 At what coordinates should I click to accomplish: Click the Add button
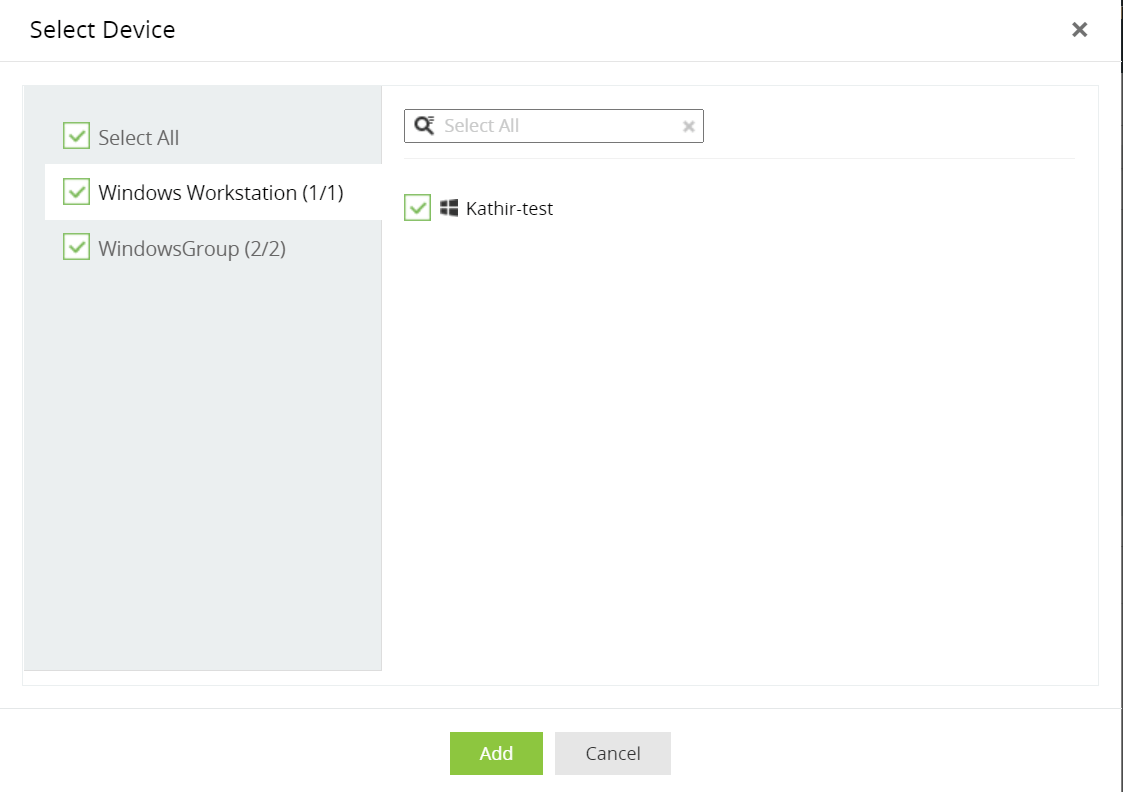click(496, 753)
